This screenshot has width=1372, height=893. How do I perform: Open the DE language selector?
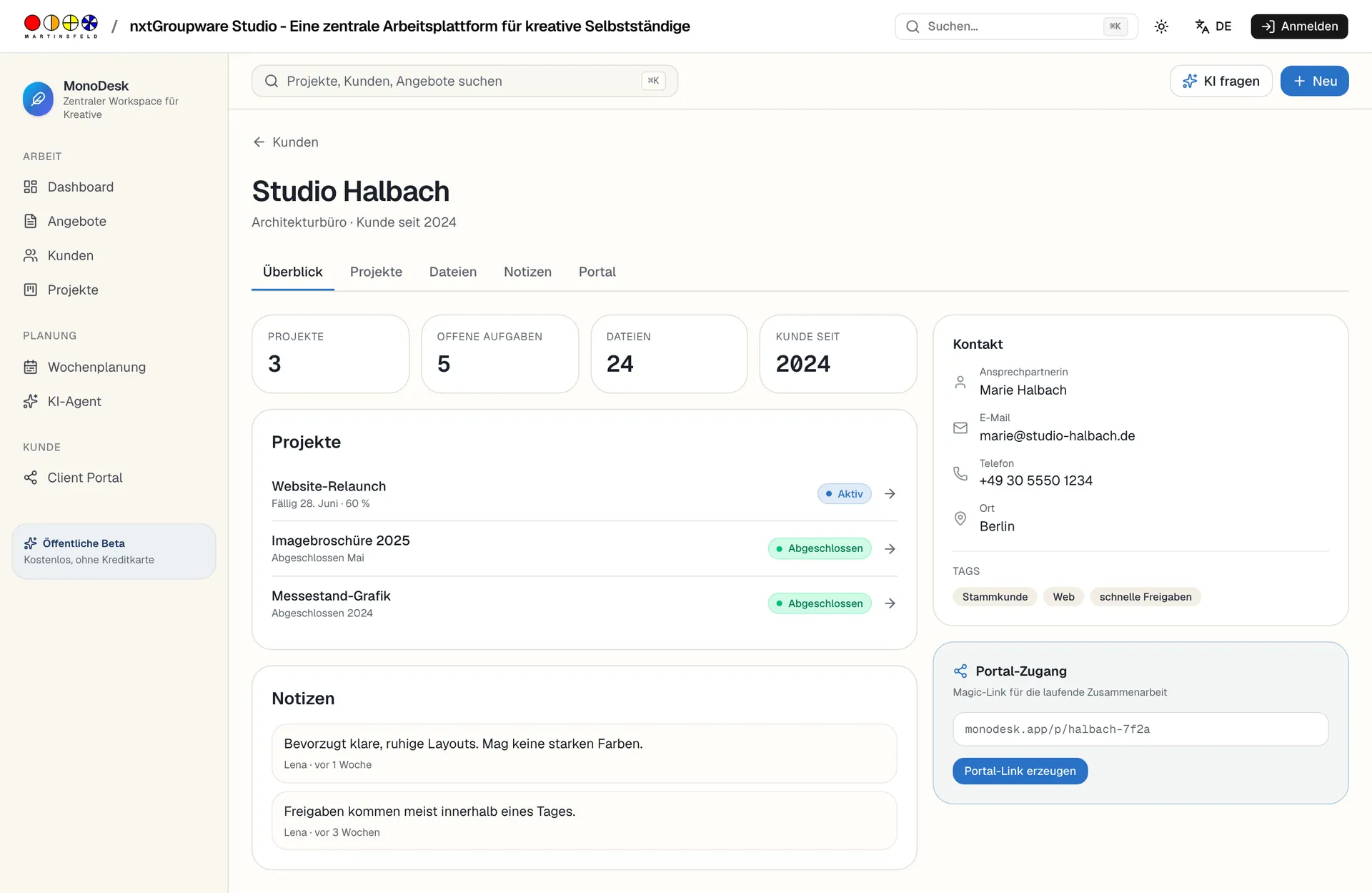pos(1213,26)
